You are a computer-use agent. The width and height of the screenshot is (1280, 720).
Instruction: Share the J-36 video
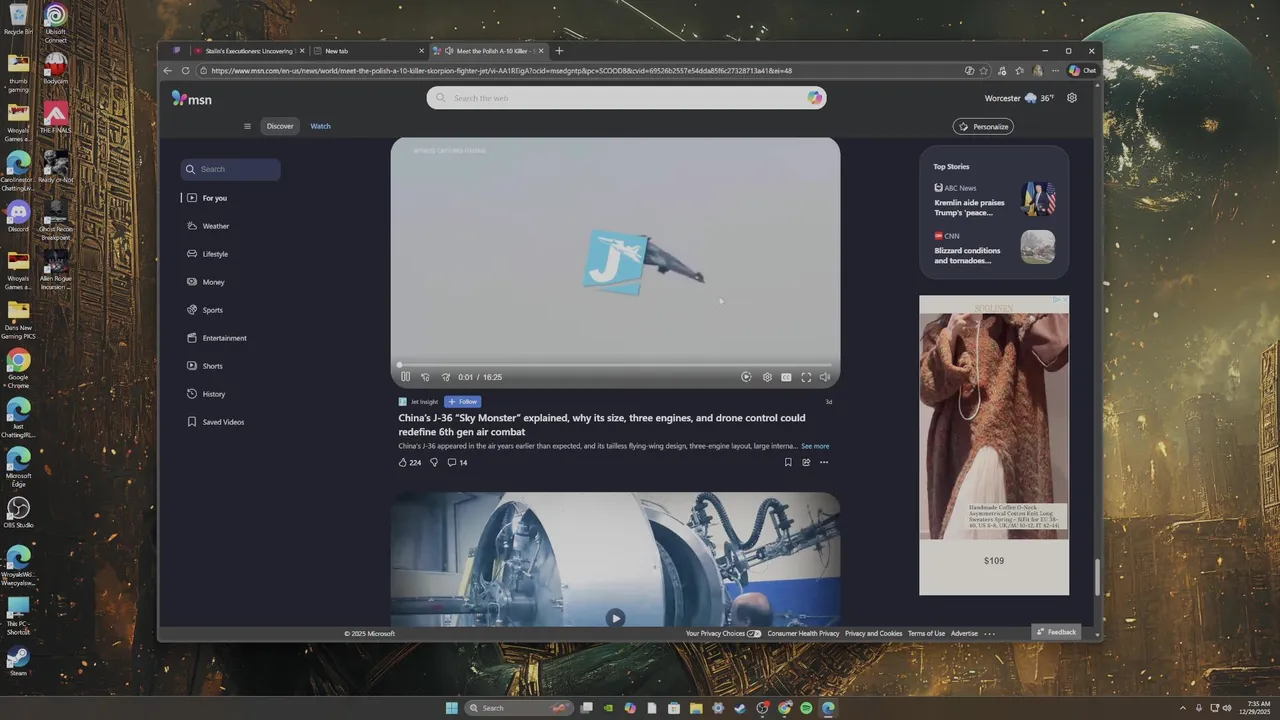click(806, 462)
